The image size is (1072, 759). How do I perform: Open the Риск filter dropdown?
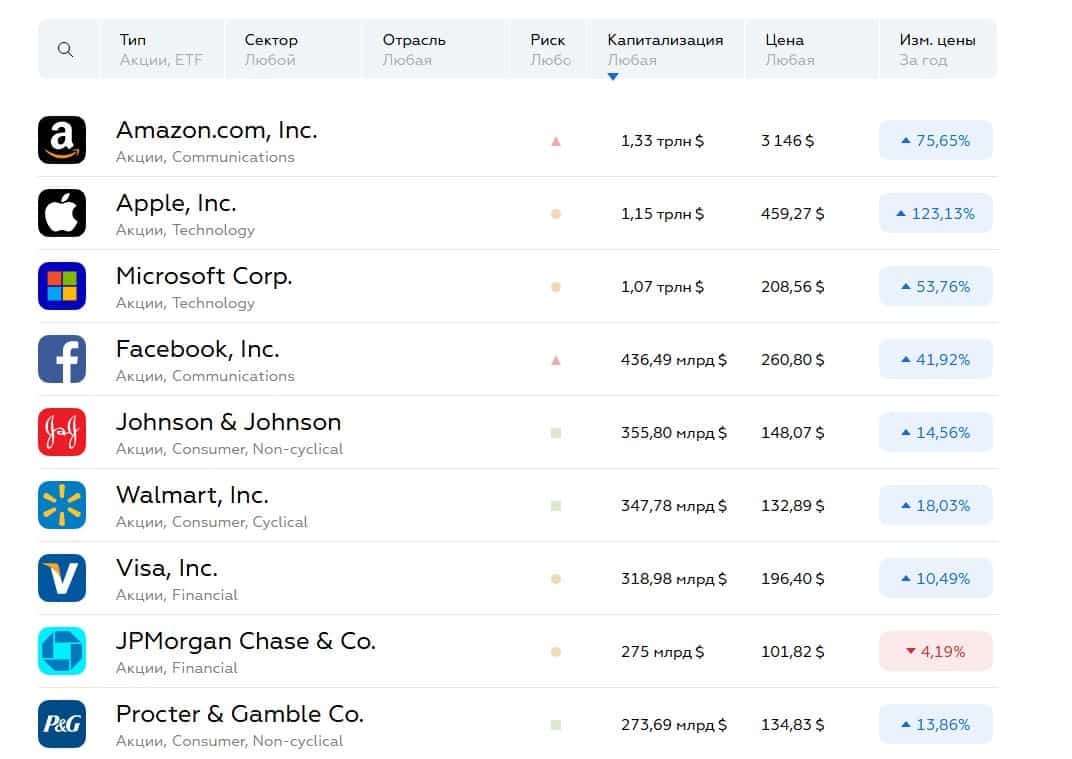(x=549, y=50)
